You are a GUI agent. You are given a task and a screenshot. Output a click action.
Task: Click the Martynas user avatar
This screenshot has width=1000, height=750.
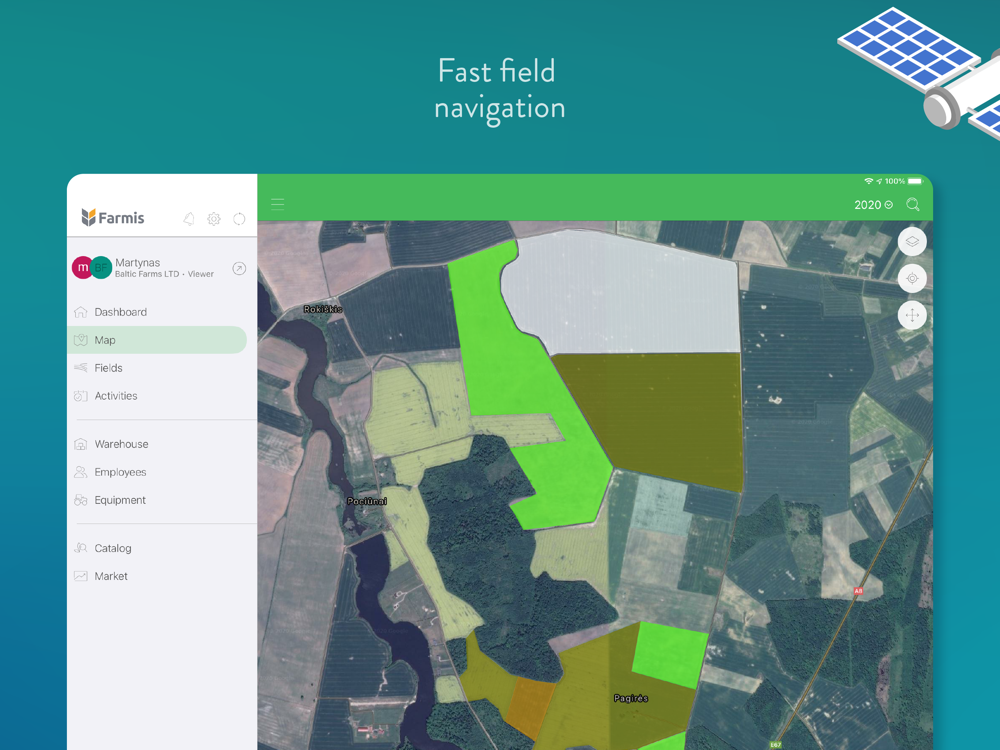coord(83,268)
